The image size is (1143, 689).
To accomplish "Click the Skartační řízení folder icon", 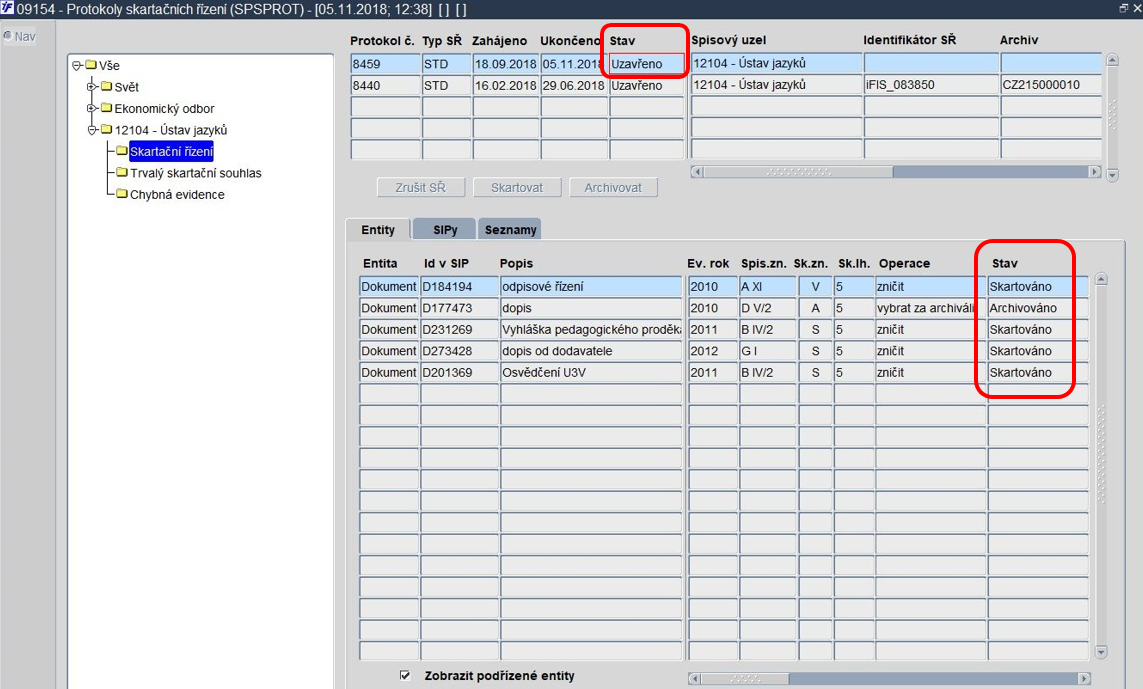I will pos(122,151).
